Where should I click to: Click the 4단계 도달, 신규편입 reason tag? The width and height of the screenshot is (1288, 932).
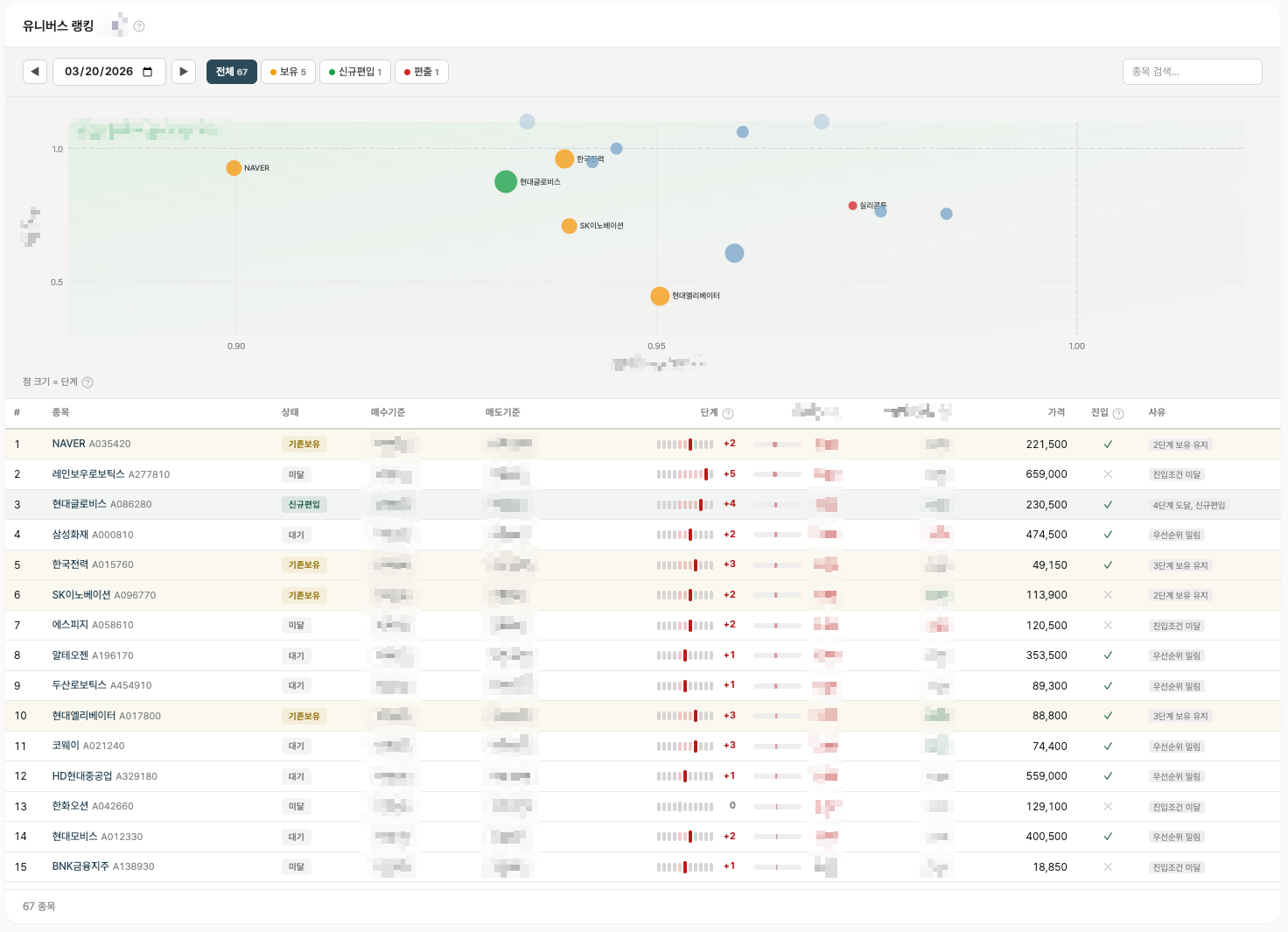click(x=1188, y=506)
